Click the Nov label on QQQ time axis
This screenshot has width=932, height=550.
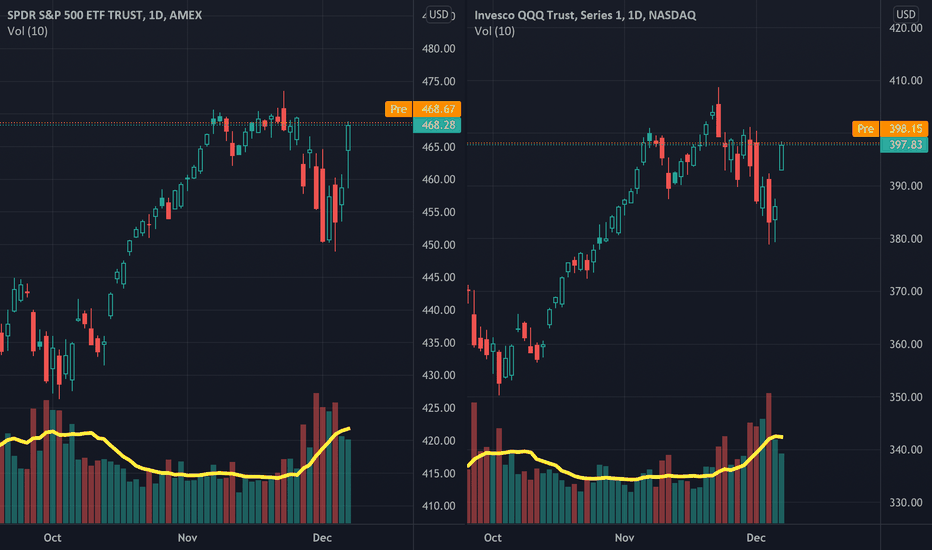click(x=624, y=538)
